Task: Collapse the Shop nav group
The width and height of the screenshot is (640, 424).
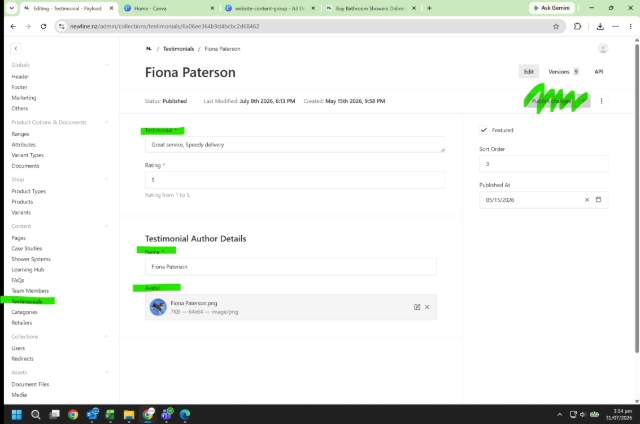Action: coord(107,179)
